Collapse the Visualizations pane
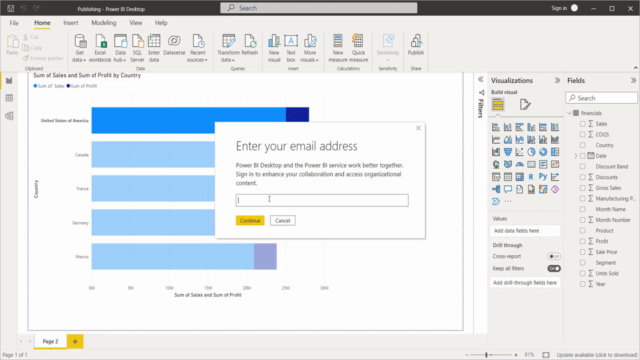 pyautogui.click(x=557, y=80)
